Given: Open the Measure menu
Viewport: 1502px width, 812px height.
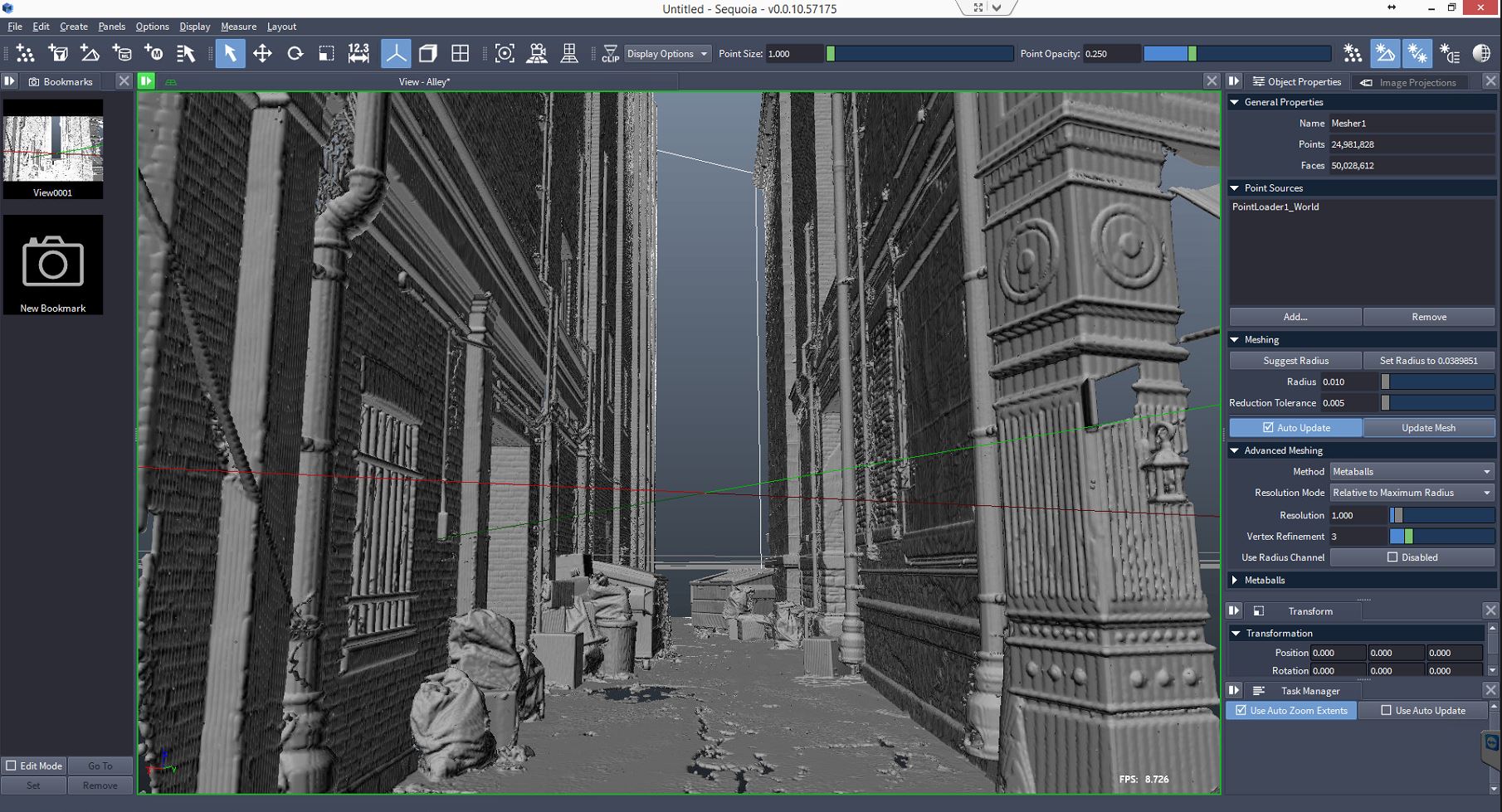Looking at the screenshot, I should pos(238,27).
